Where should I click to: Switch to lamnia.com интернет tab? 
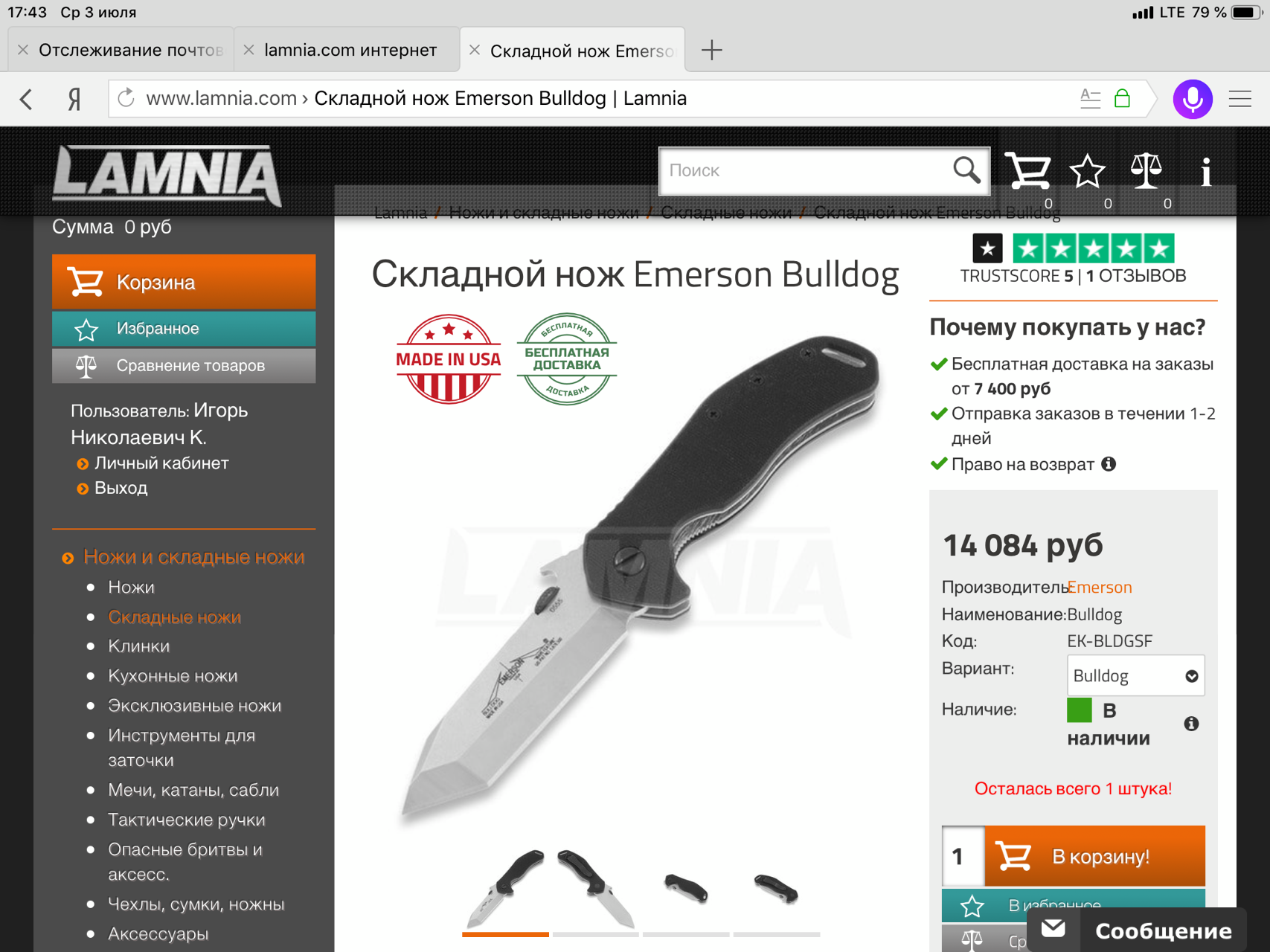coord(350,50)
